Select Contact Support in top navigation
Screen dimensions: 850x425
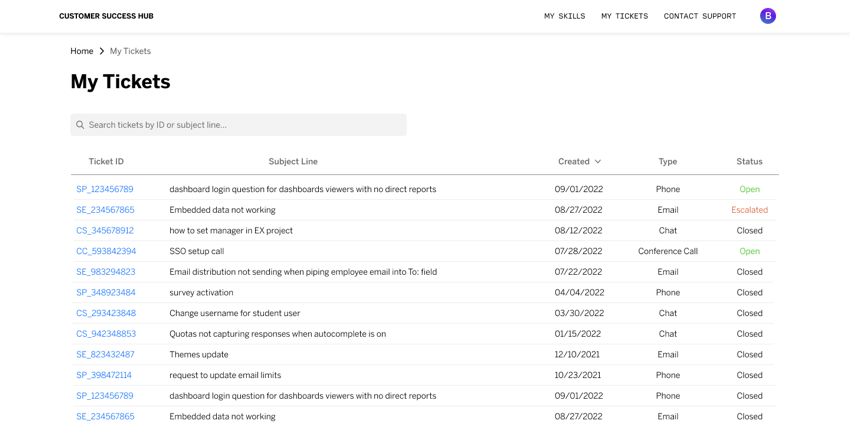click(700, 16)
